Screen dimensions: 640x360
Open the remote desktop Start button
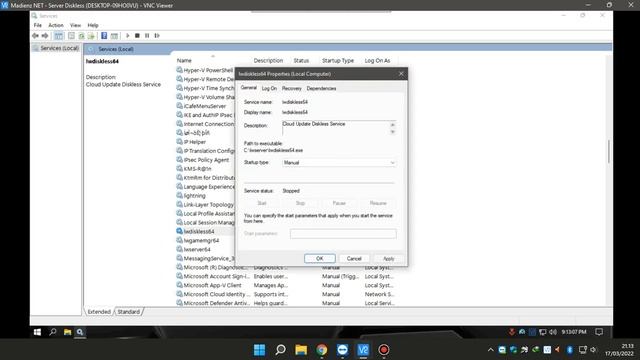pos(37,332)
